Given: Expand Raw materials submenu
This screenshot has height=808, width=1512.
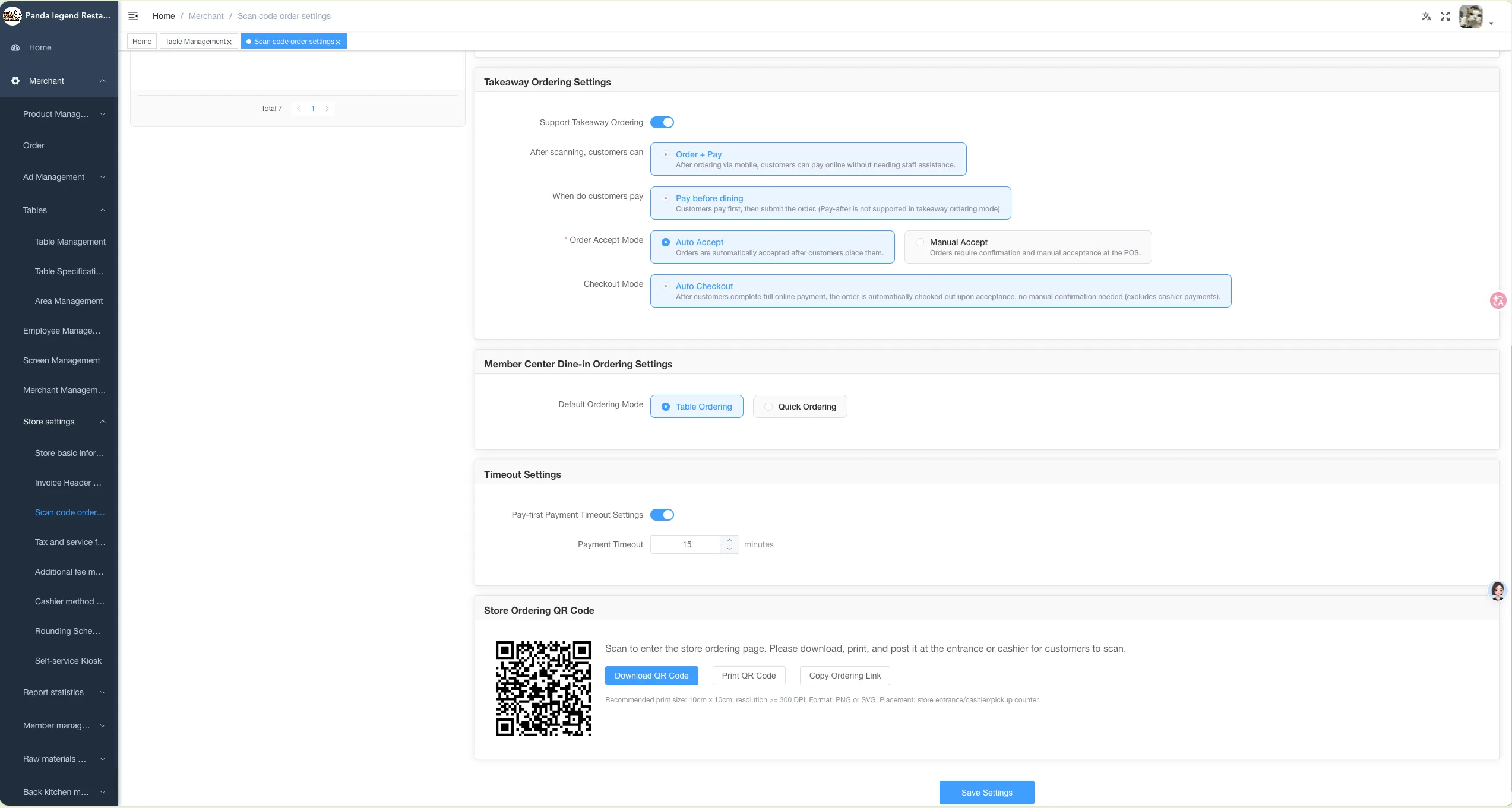Looking at the screenshot, I should [103, 759].
